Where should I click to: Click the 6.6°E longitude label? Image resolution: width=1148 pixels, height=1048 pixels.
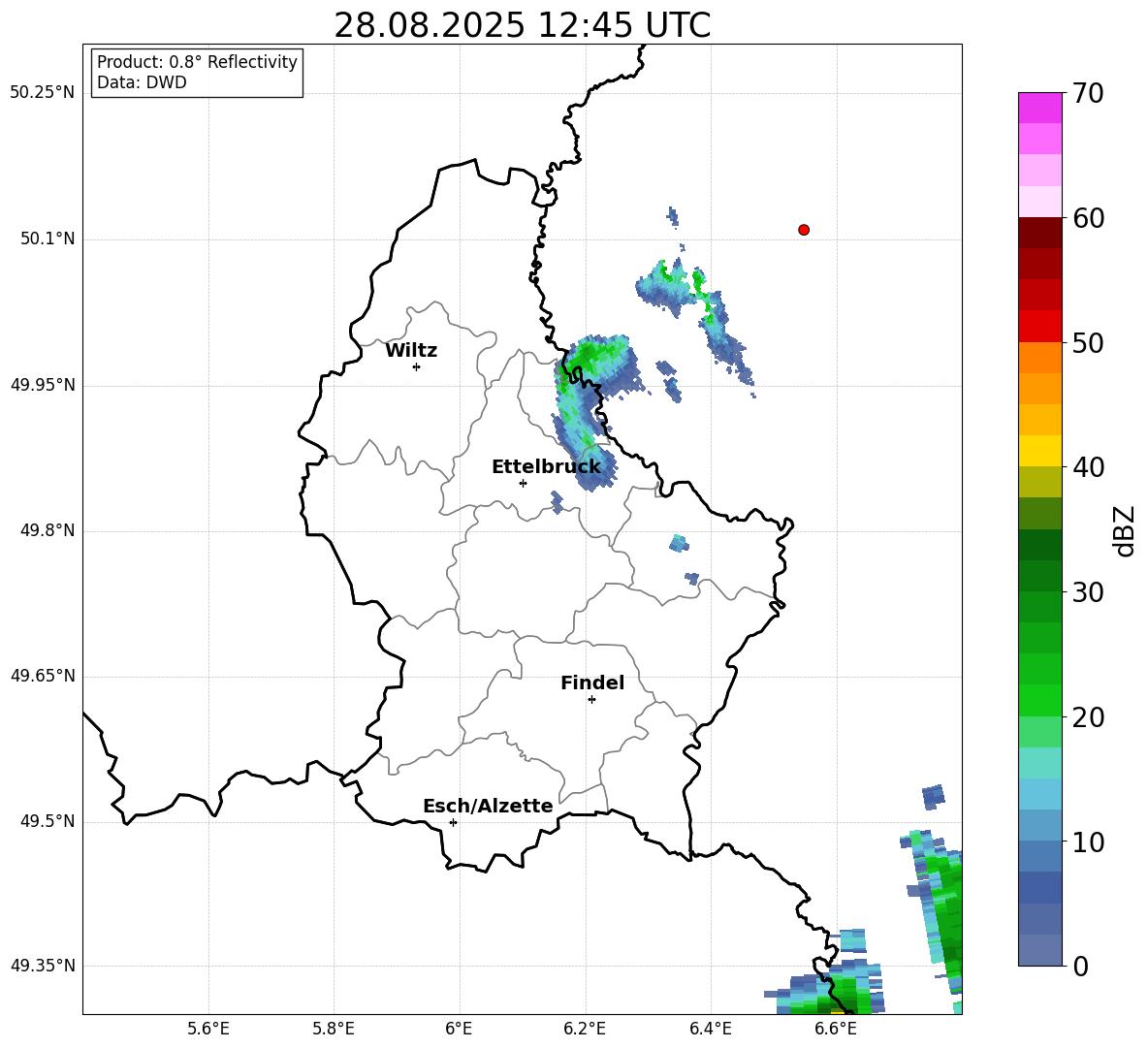point(836,1030)
